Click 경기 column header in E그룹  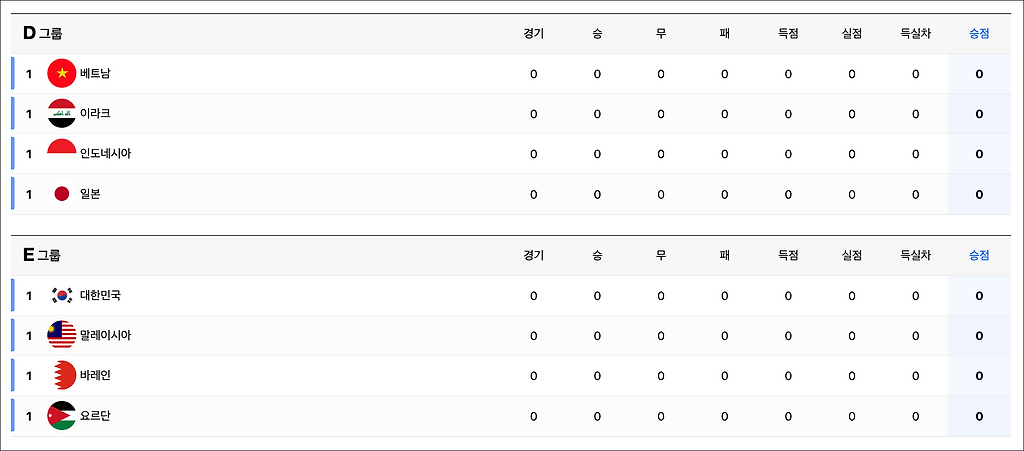[x=533, y=255]
